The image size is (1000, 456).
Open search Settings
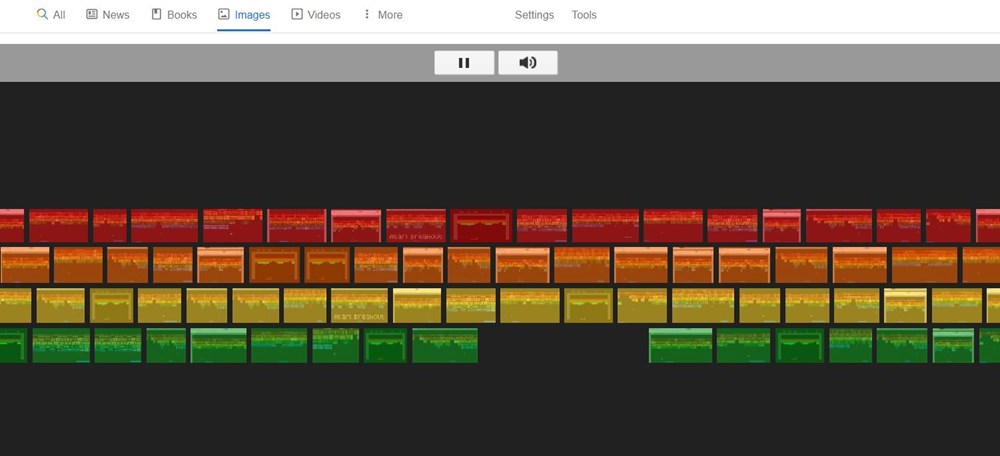(x=534, y=15)
